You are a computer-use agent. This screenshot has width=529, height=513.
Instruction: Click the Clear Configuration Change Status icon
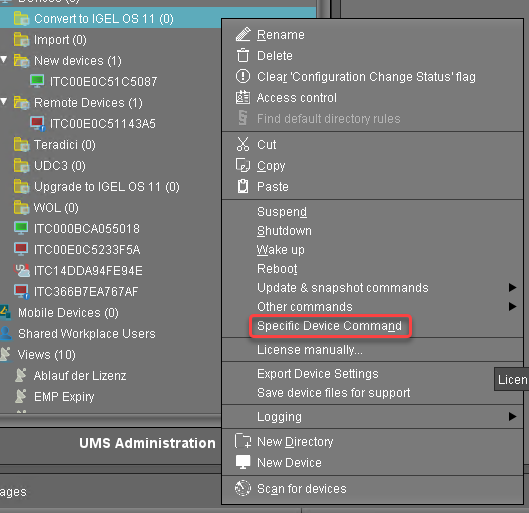(243, 77)
